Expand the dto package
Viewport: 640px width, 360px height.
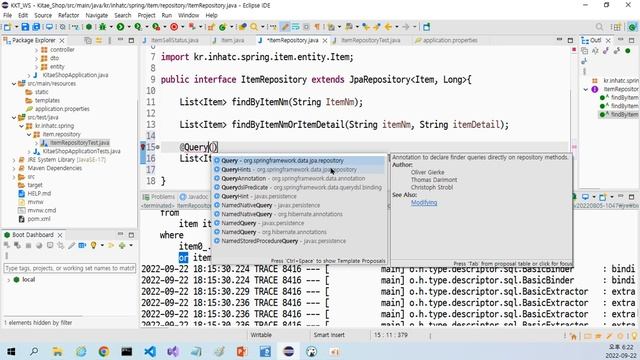[36, 58]
